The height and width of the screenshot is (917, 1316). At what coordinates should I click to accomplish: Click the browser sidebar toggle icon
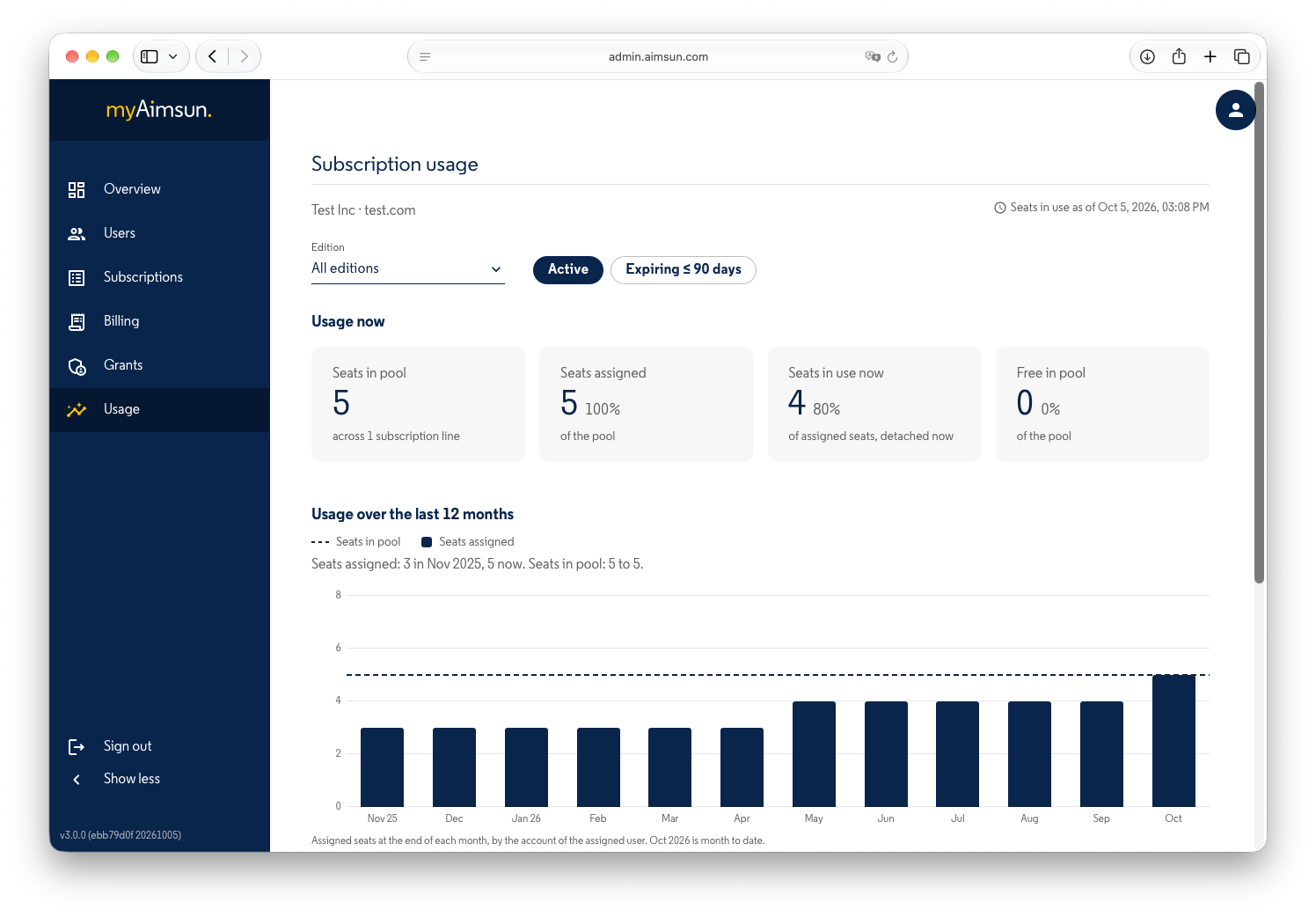(150, 56)
